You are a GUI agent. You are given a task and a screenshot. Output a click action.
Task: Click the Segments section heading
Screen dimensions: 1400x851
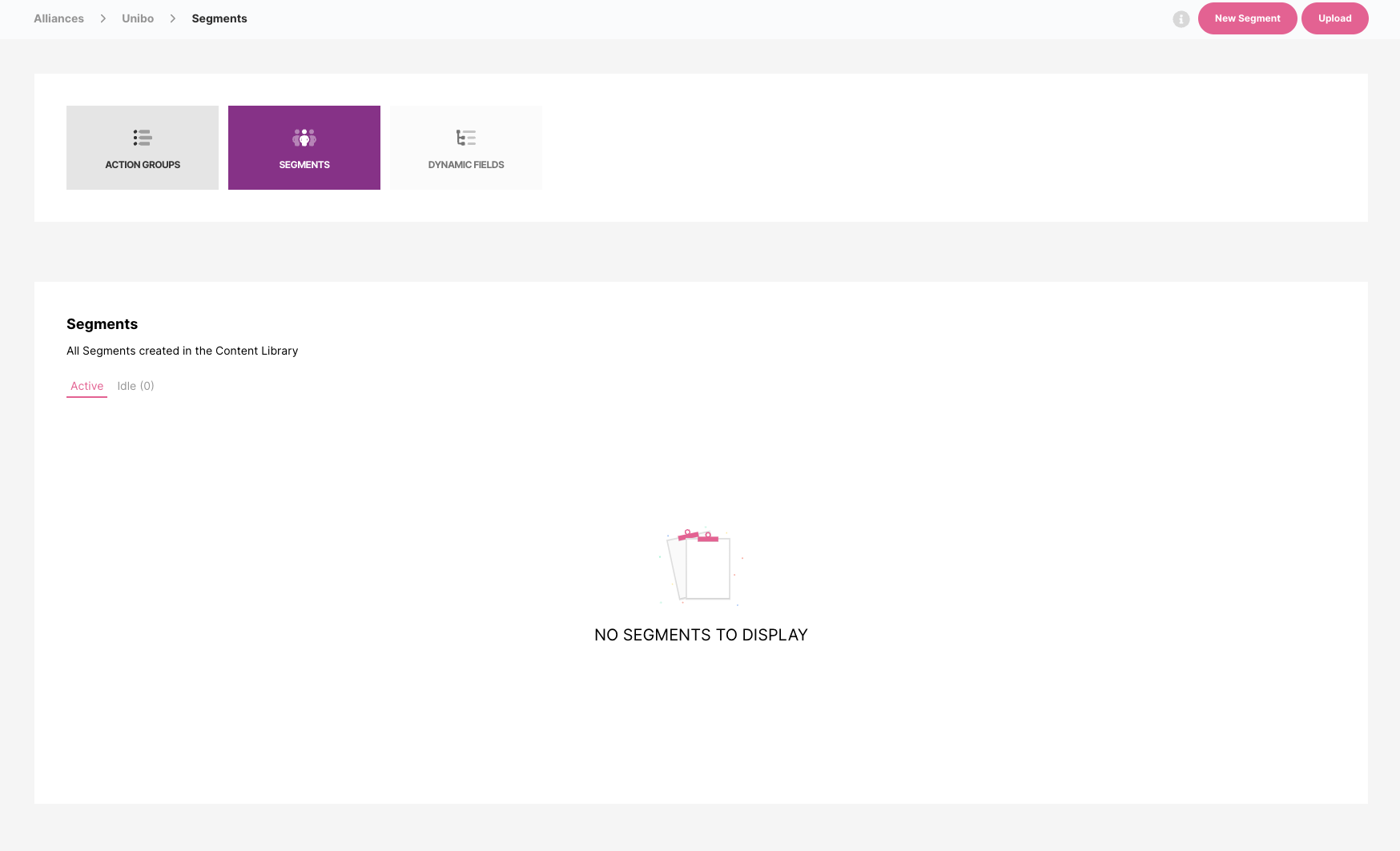point(102,324)
